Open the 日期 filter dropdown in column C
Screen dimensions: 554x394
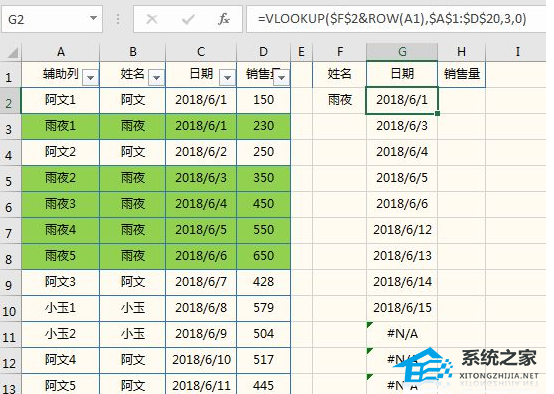coord(228,77)
